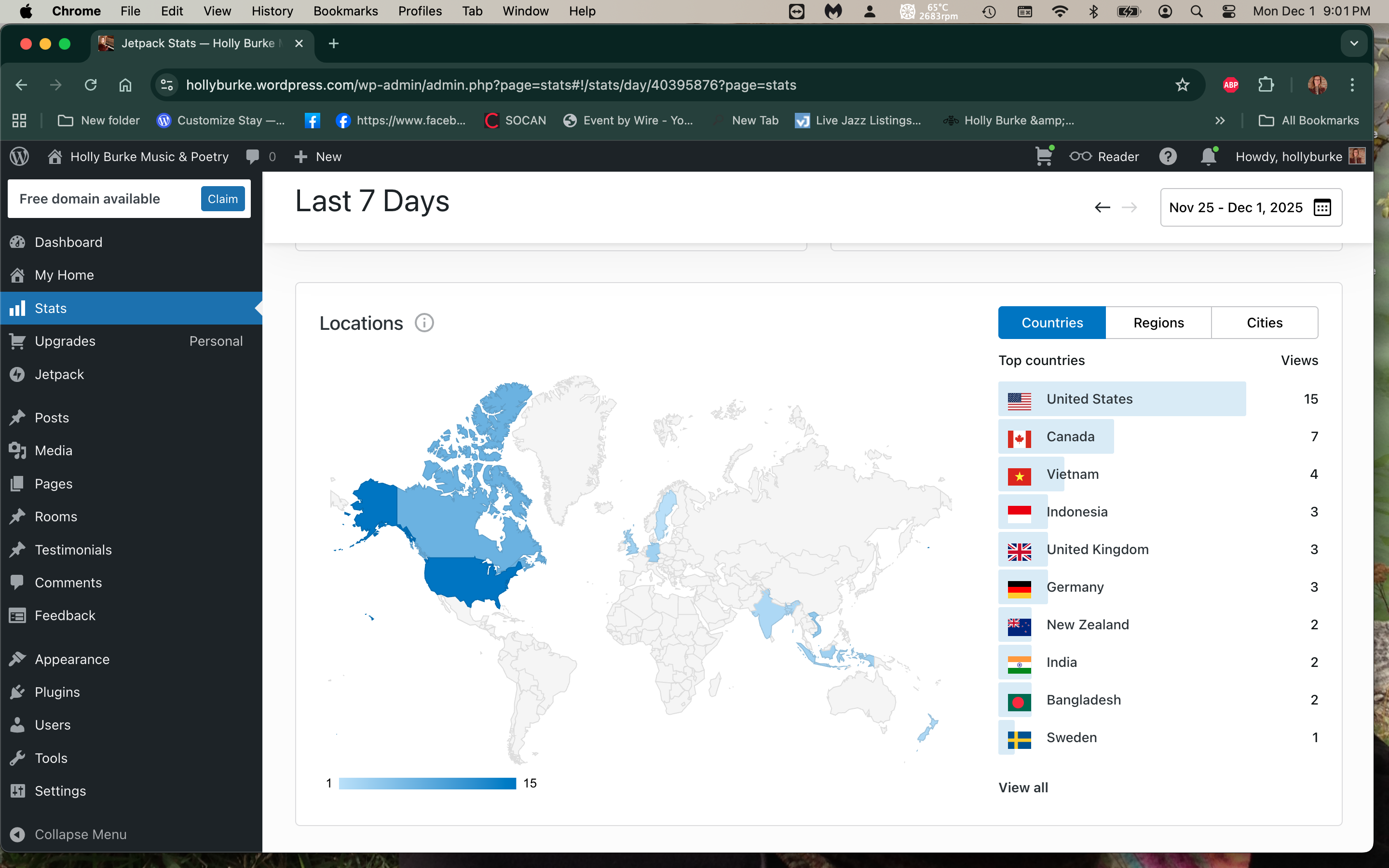Click the Locations info icon
Screen dimensions: 1389x868
click(424, 323)
